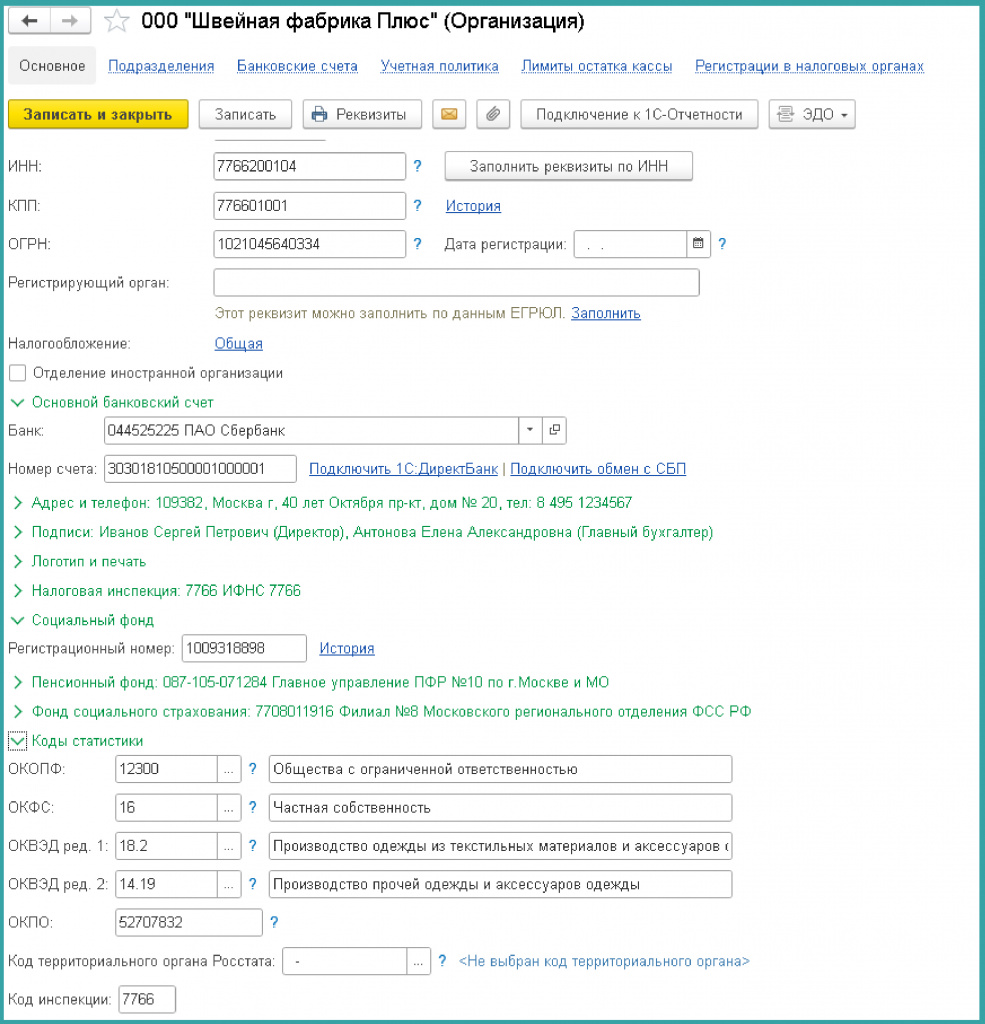The image size is (985, 1024).
Task: Go forward with the right arrow
Action: 69,22
